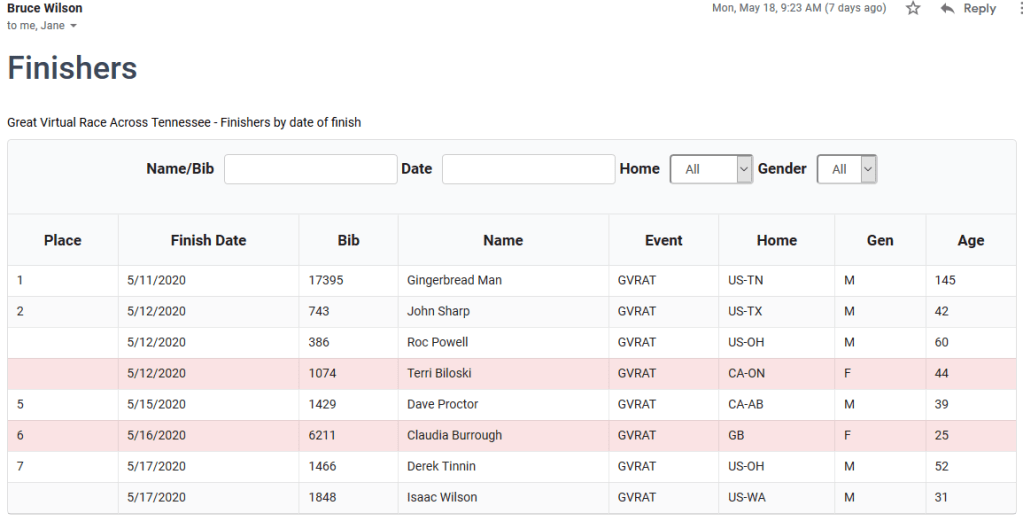Screen dimensions: 1023x521
Task: Click the Date filter input field
Action: [x=528, y=169]
